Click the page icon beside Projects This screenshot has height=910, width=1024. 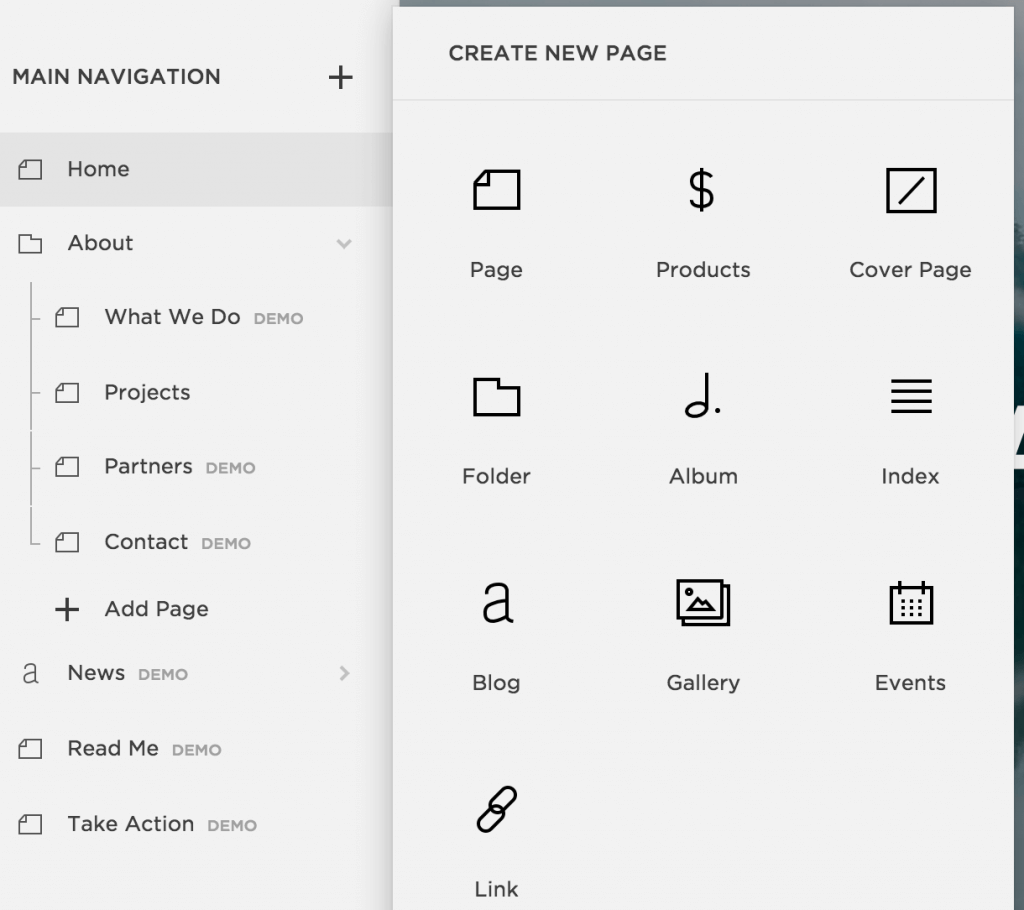(67, 393)
